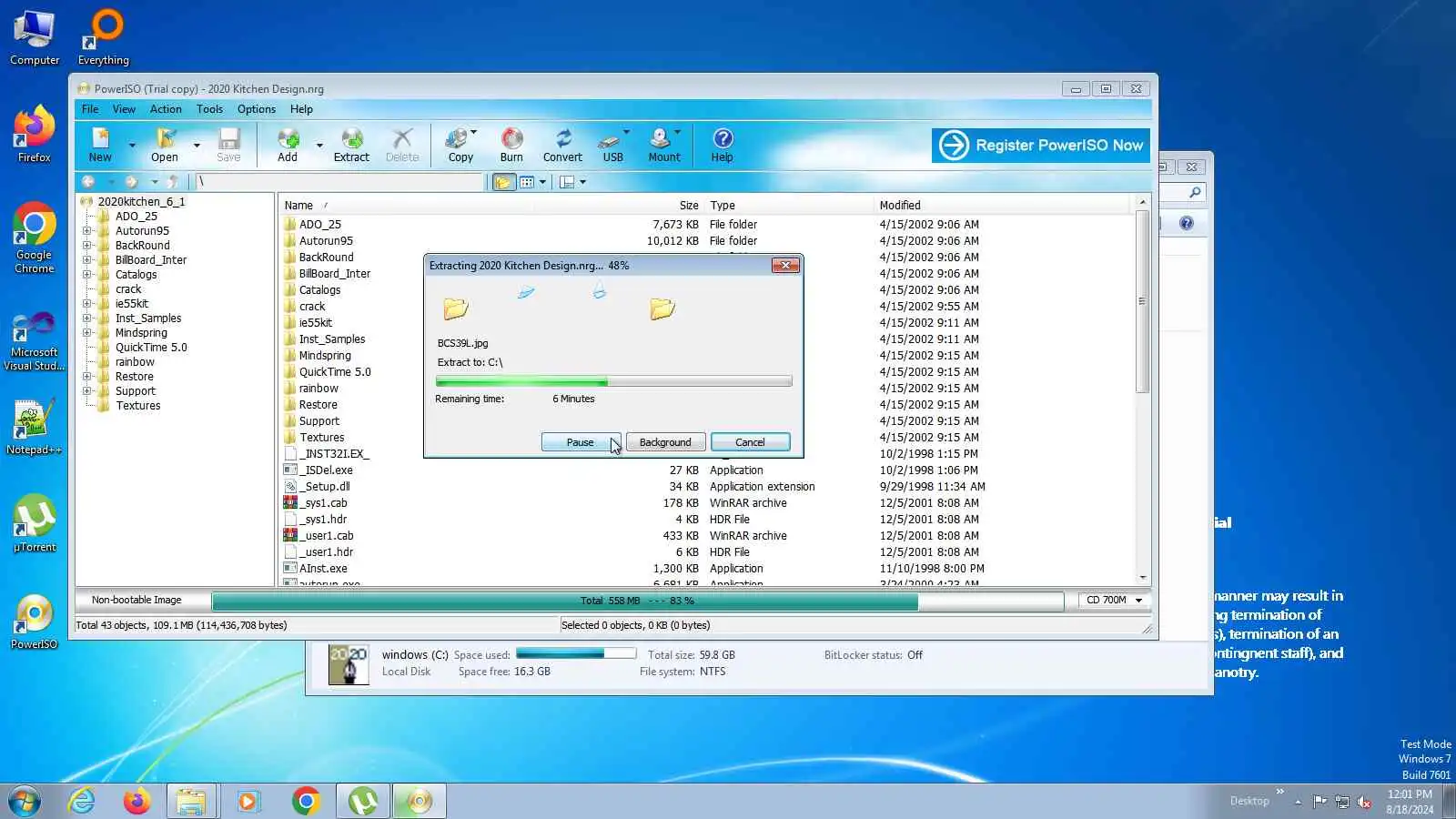1456x819 pixels.
Task: Select _sys1.cab in file list
Action: pyautogui.click(x=326, y=503)
